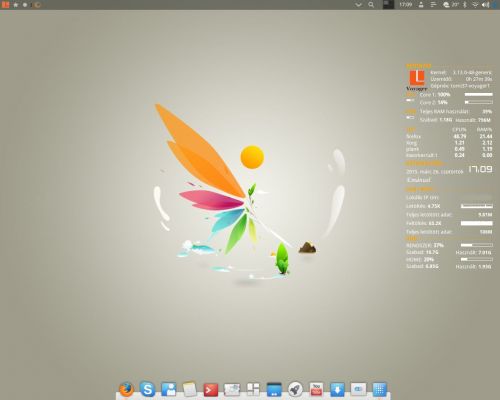This screenshot has height=400, width=500.
Task: Open the blue download arrow app
Action: [337, 389]
